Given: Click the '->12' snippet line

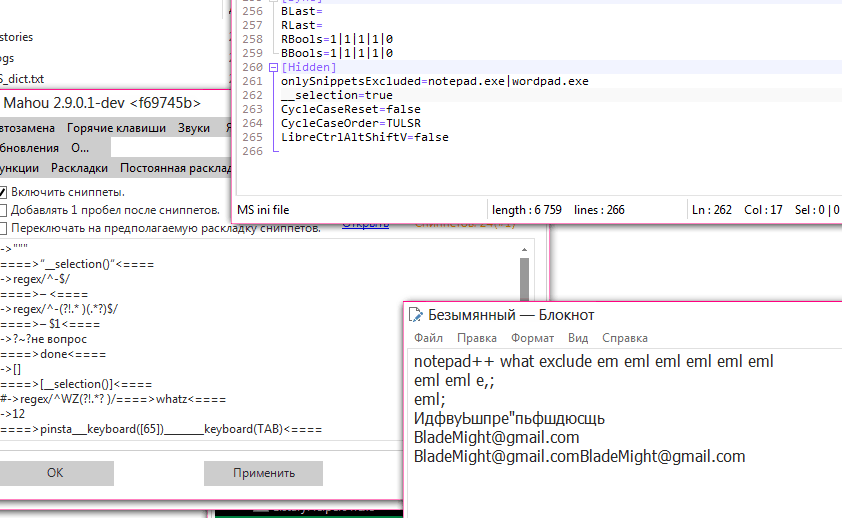Looking at the screenshot, I should click(12, 414).
